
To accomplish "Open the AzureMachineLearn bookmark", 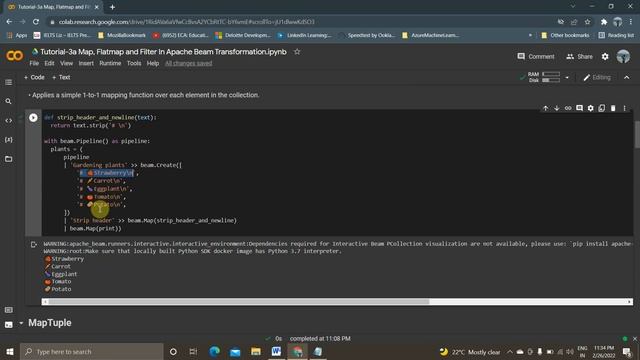I will click(431, 36).
